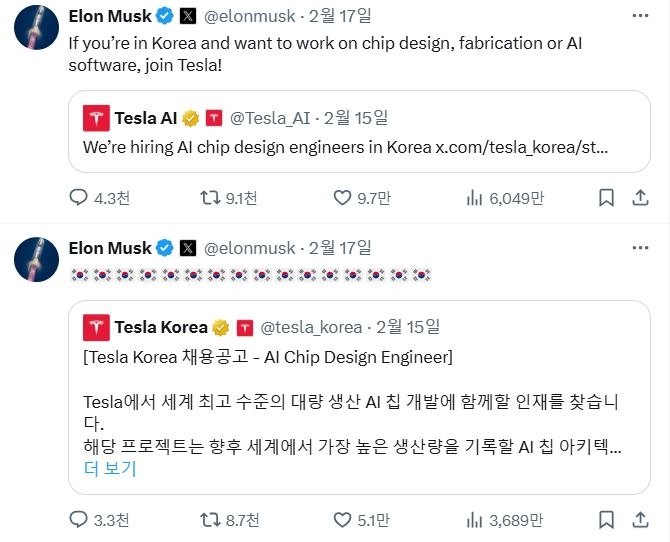Repost the 'join Tesla' post

pyautogui.click(x=211, y=198)
